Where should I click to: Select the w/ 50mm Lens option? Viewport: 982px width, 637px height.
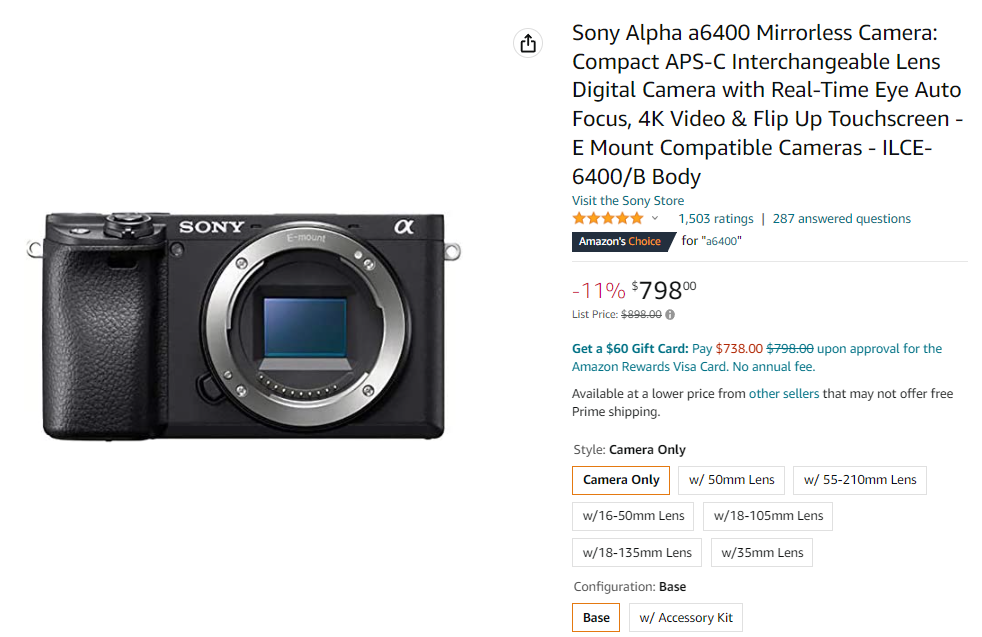click(x=731, y=480)
